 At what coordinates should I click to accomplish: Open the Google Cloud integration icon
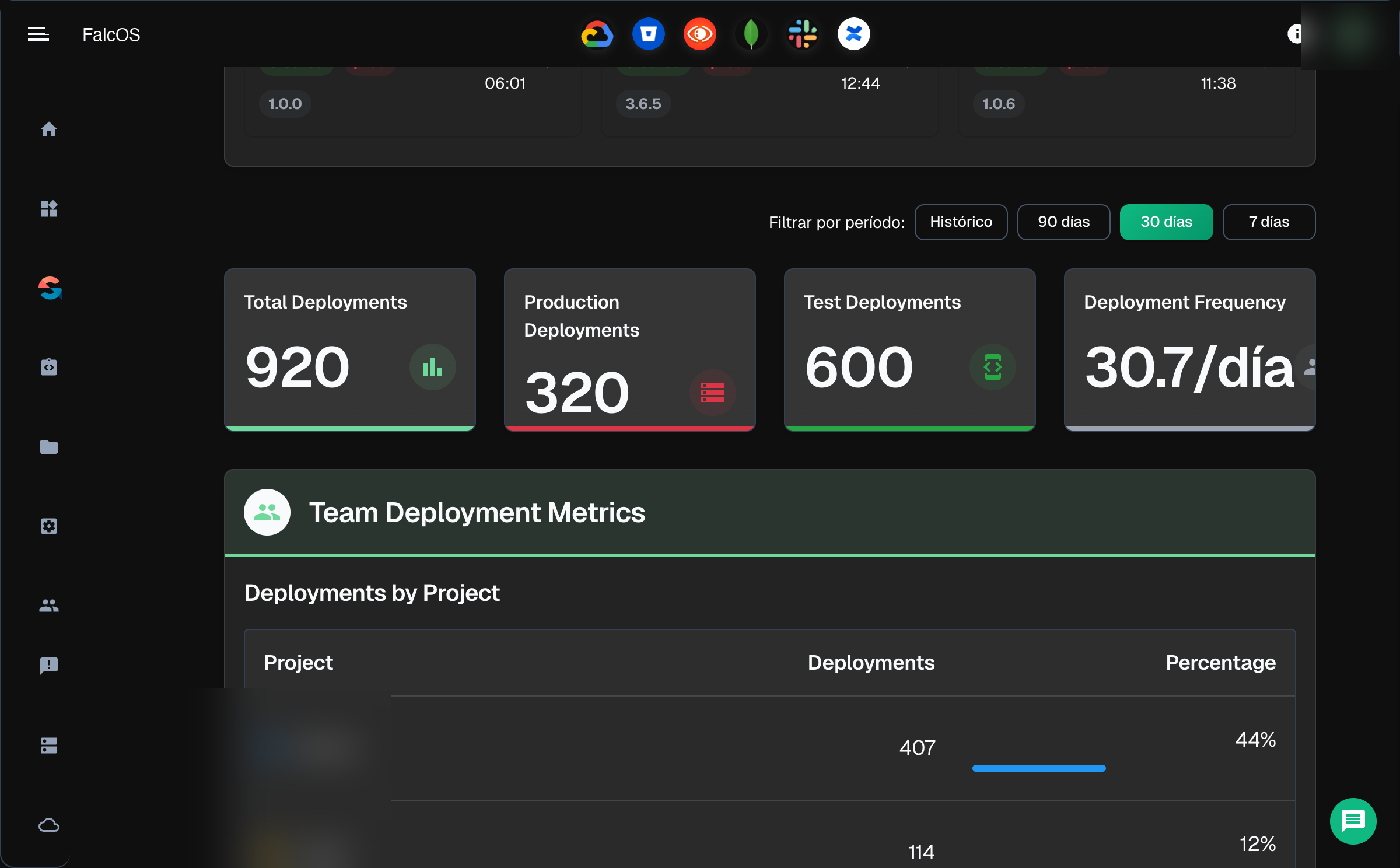point(597,34)
